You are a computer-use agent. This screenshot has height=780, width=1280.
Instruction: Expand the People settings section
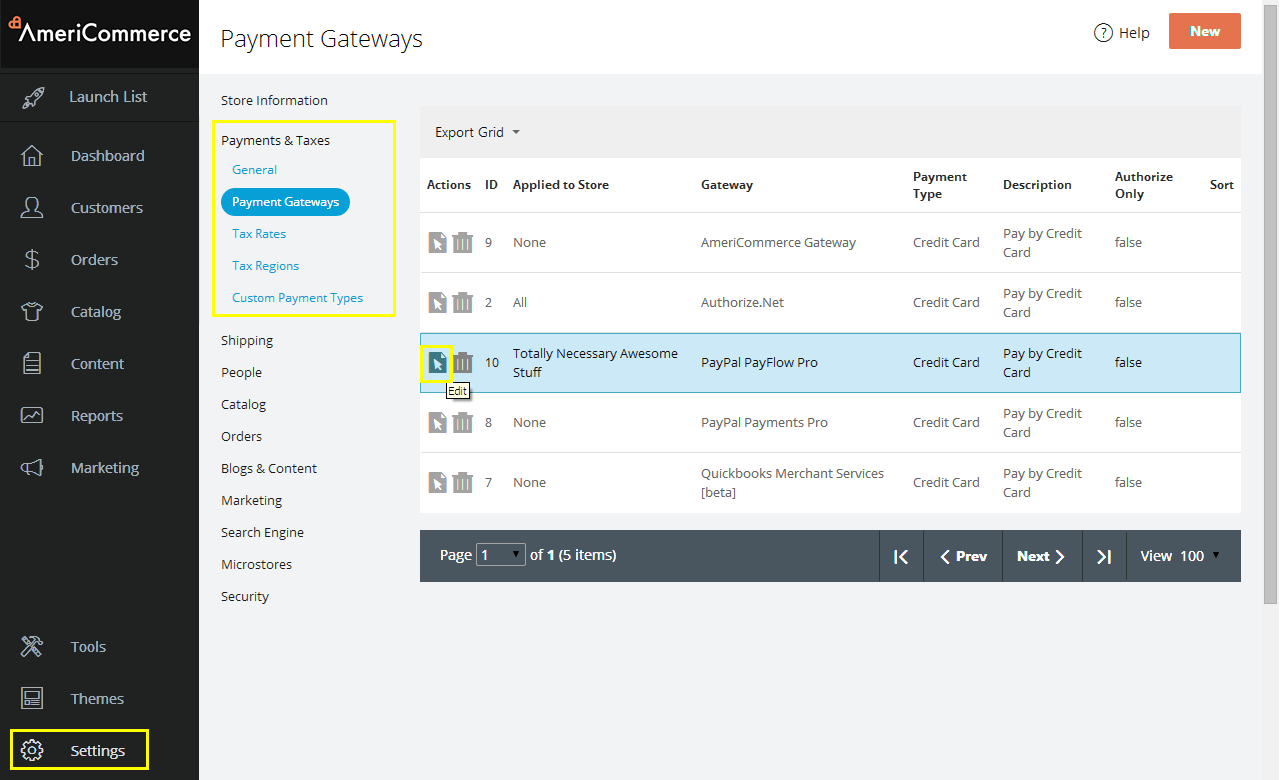click(x=241, y=372)
